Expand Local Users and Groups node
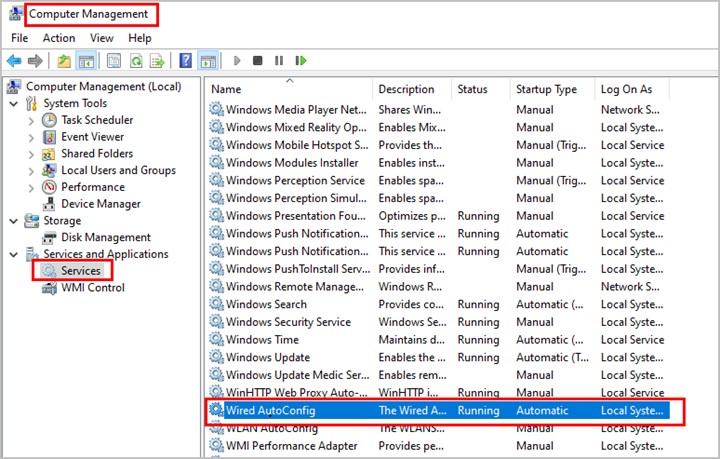Image resolution: width=720 pixels, height=459 pixels. (31, 171)
